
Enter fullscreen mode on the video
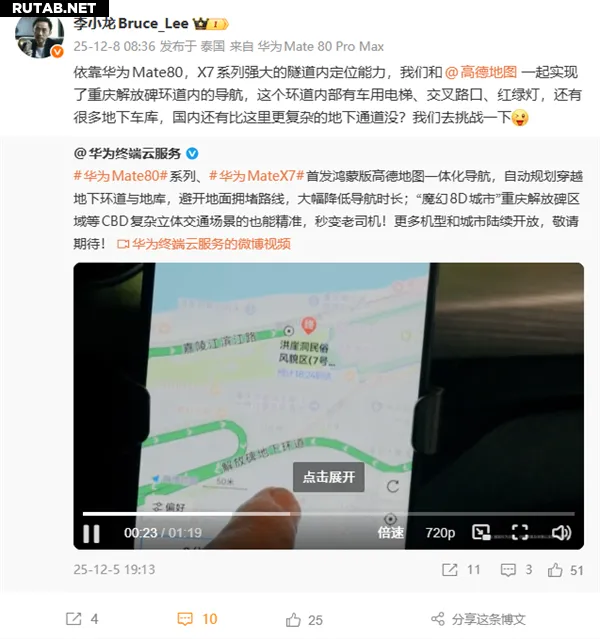520,532
